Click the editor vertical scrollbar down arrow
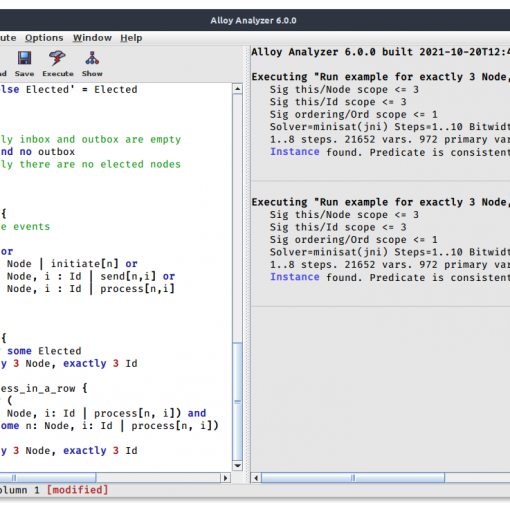510x510 pixels. (x=237, y=466)
